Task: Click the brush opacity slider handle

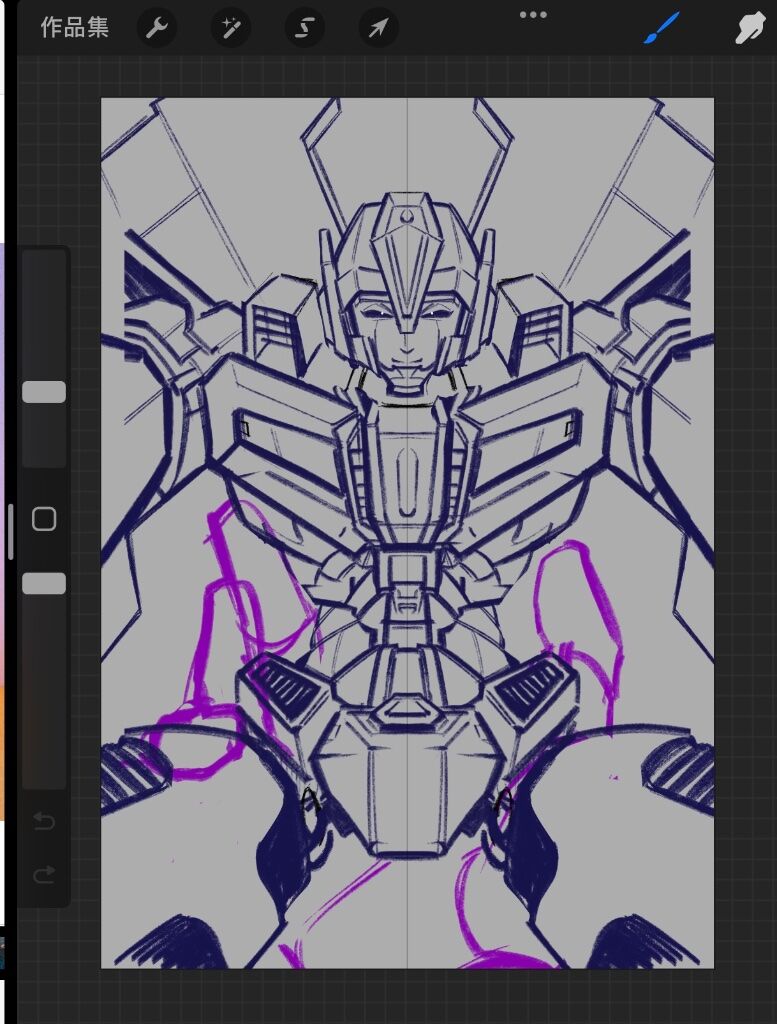Action: (x=44, y=583)
